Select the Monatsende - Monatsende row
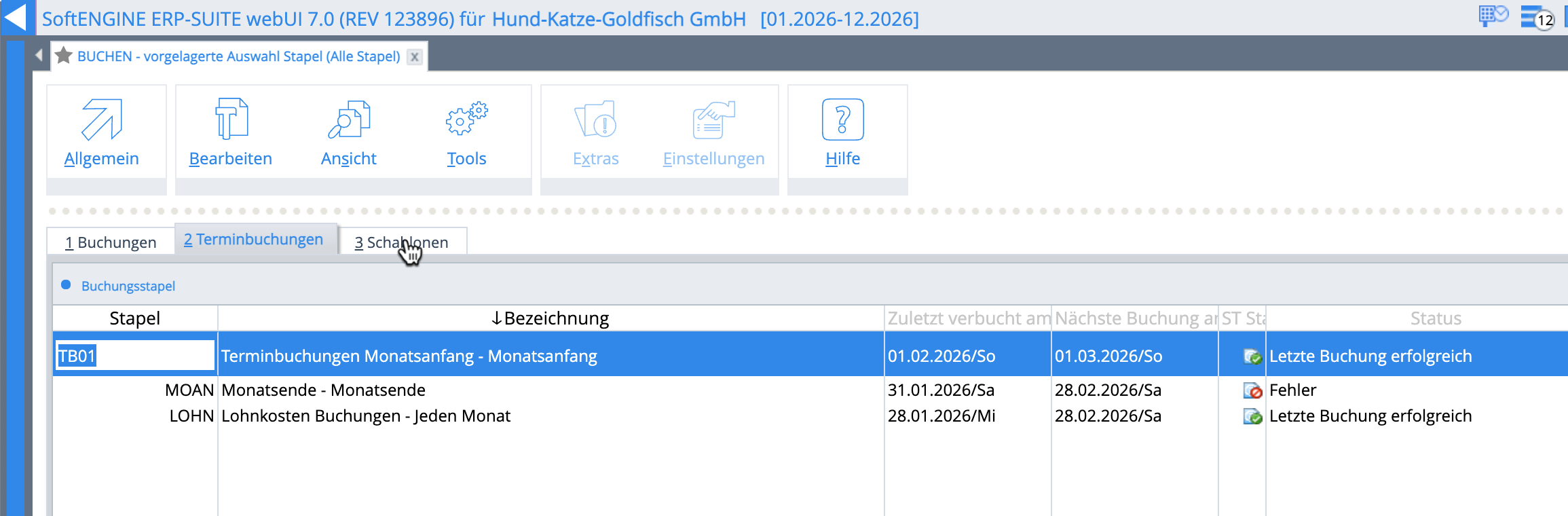 [x=323, y=390]
